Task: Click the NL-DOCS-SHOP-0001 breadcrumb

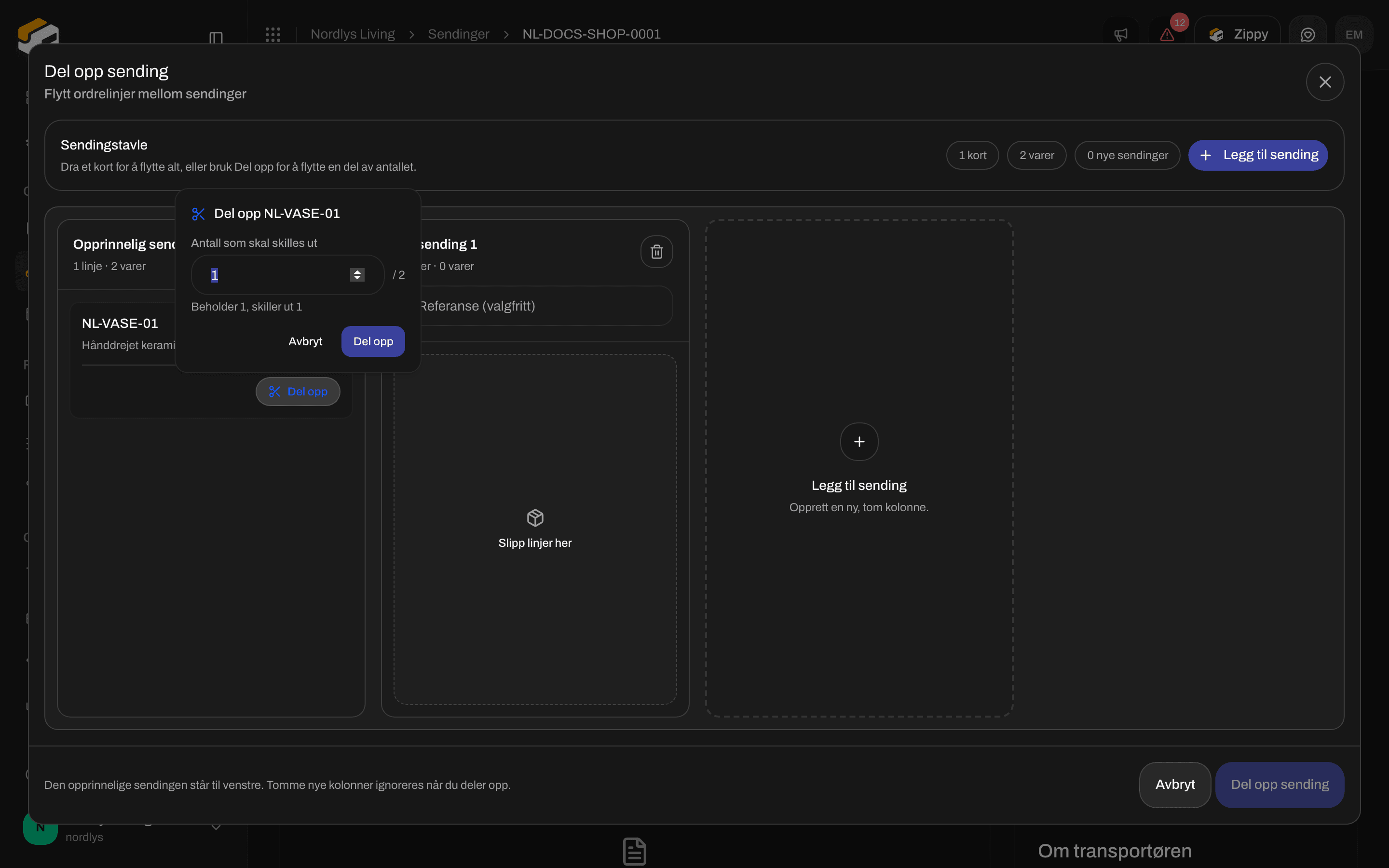Action: [x=591, y=34]
